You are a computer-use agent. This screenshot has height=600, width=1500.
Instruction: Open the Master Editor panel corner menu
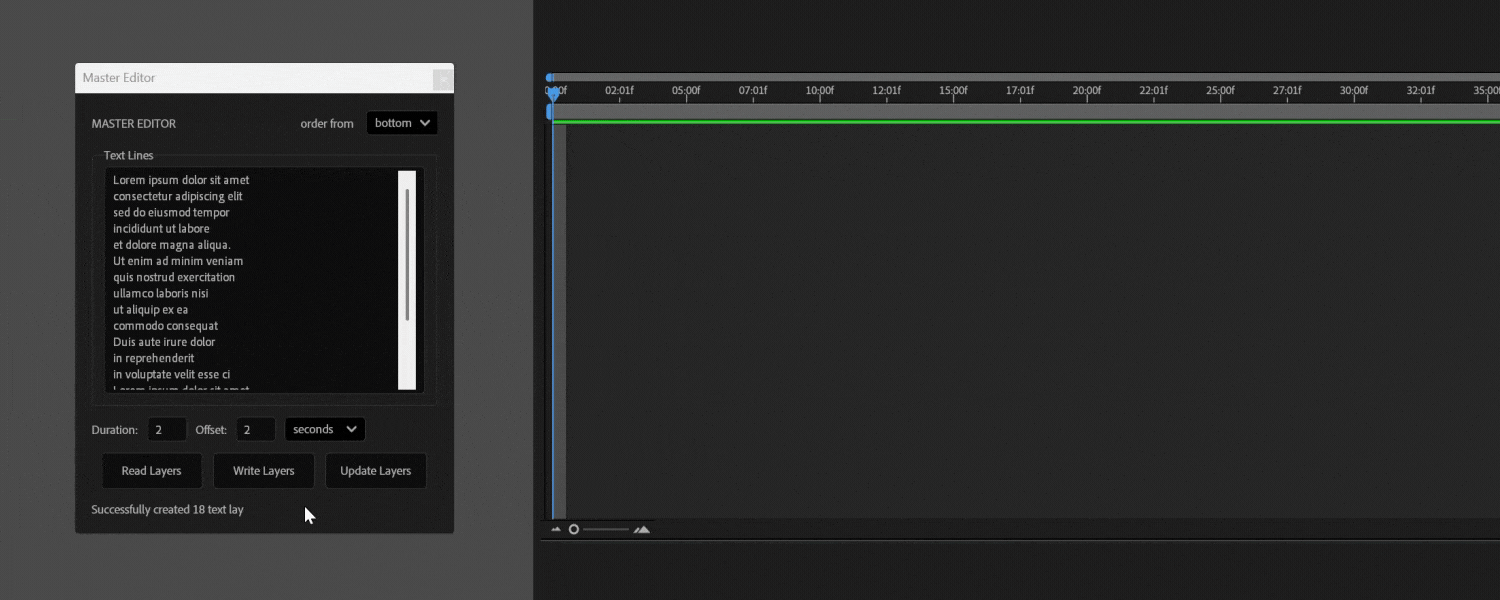[442, 79]
